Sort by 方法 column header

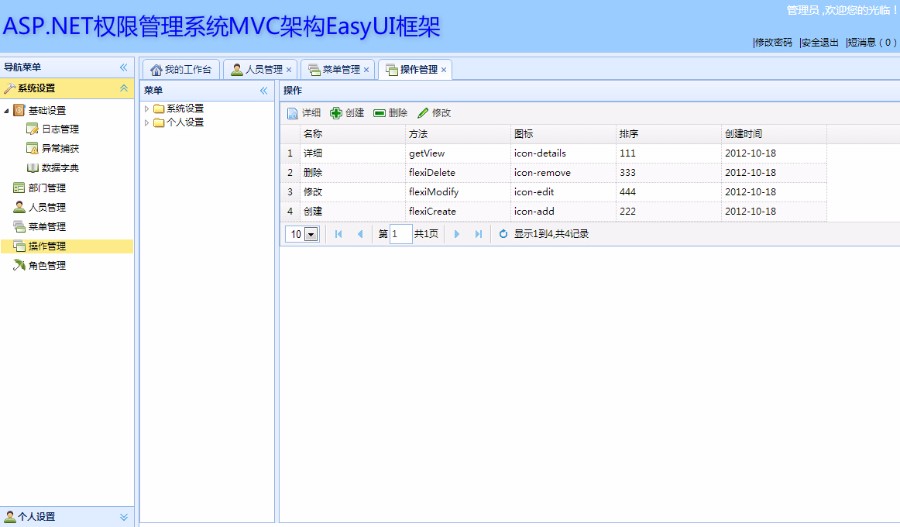coord(458,134)
